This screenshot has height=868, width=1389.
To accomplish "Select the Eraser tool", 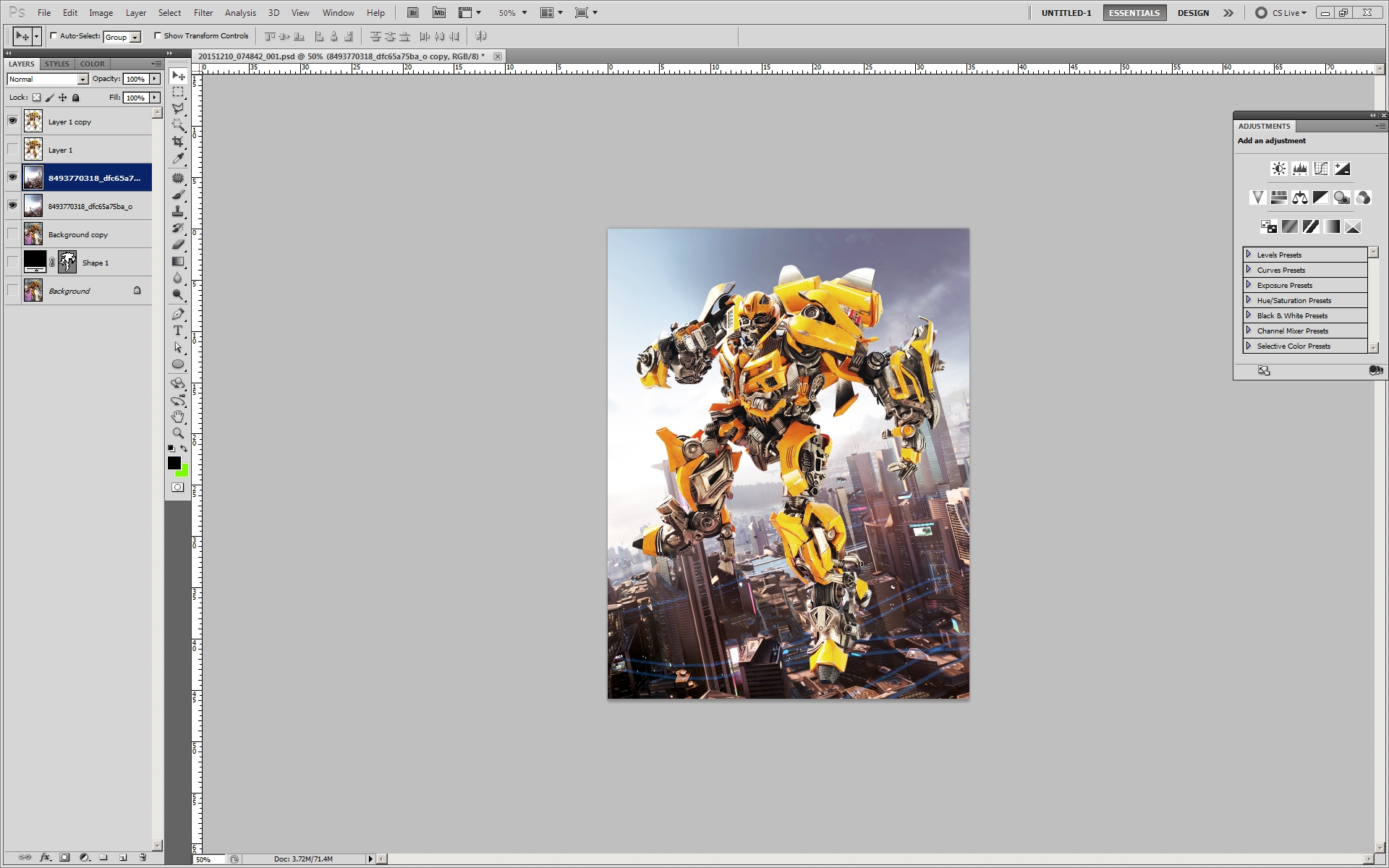I will click(x=178, y=244).
